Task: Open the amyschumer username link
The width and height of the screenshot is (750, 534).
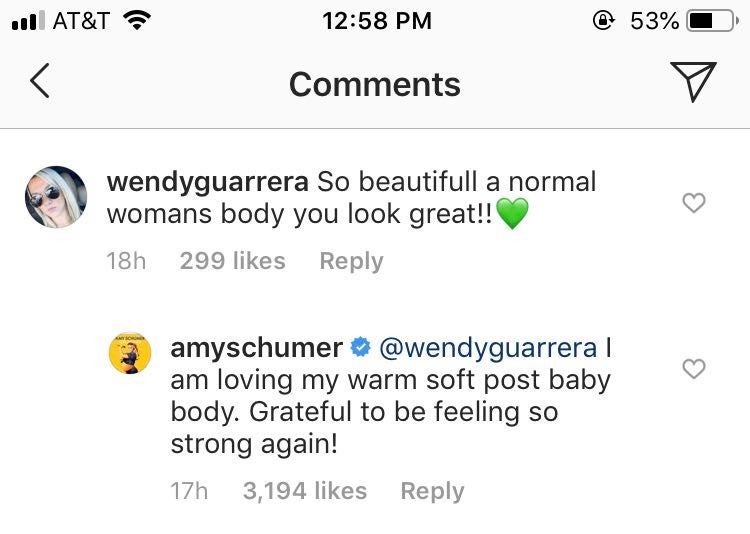Action: point(256,348)
